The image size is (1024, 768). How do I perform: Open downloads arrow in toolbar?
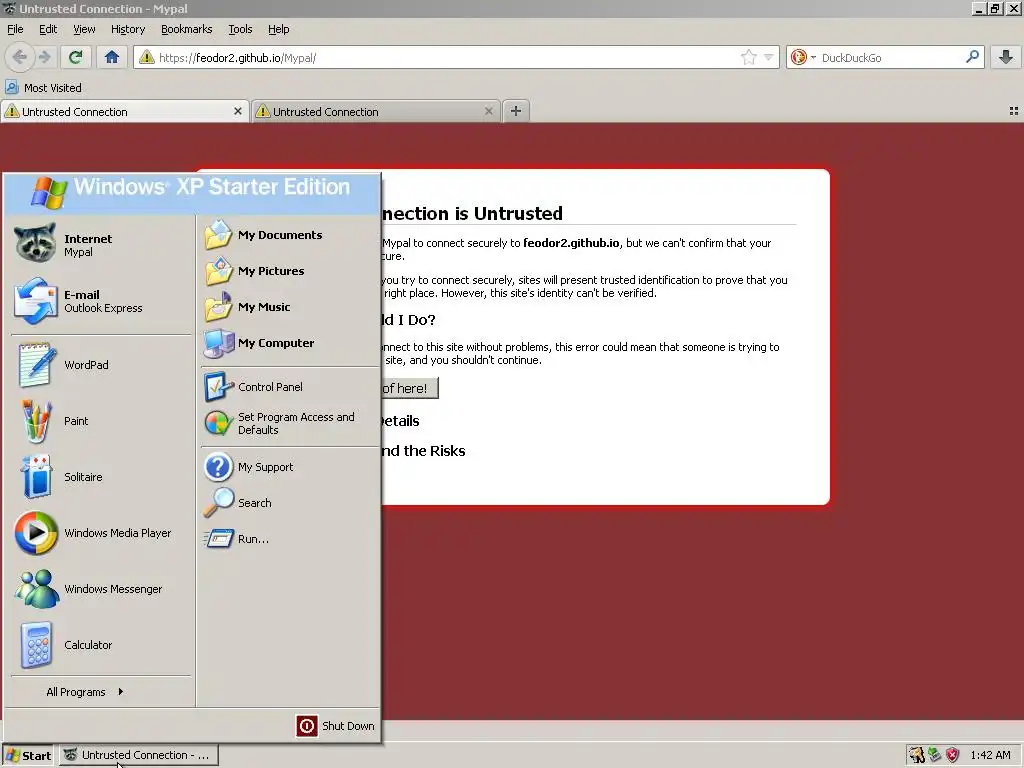(x=1006, y=57)
